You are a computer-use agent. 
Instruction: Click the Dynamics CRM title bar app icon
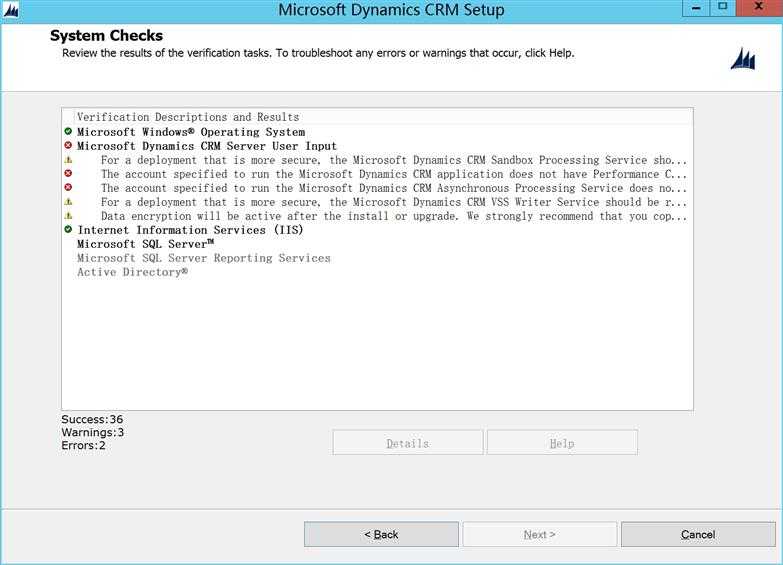(10, 10)
